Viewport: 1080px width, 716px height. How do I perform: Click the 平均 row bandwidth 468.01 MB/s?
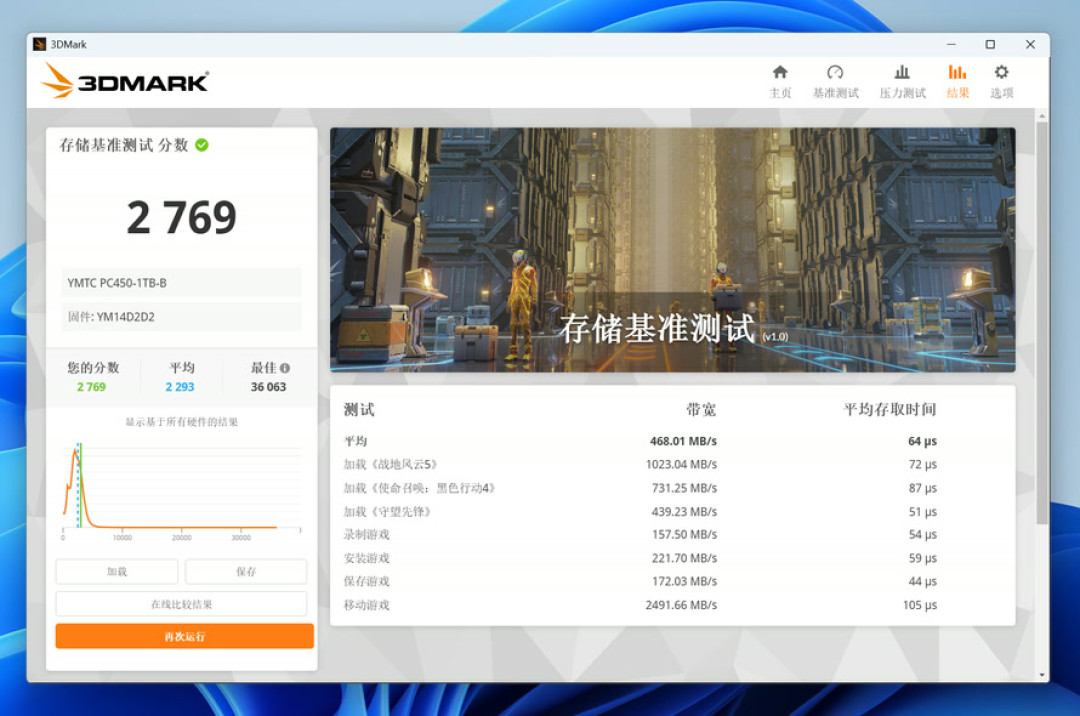pos(683,441)
